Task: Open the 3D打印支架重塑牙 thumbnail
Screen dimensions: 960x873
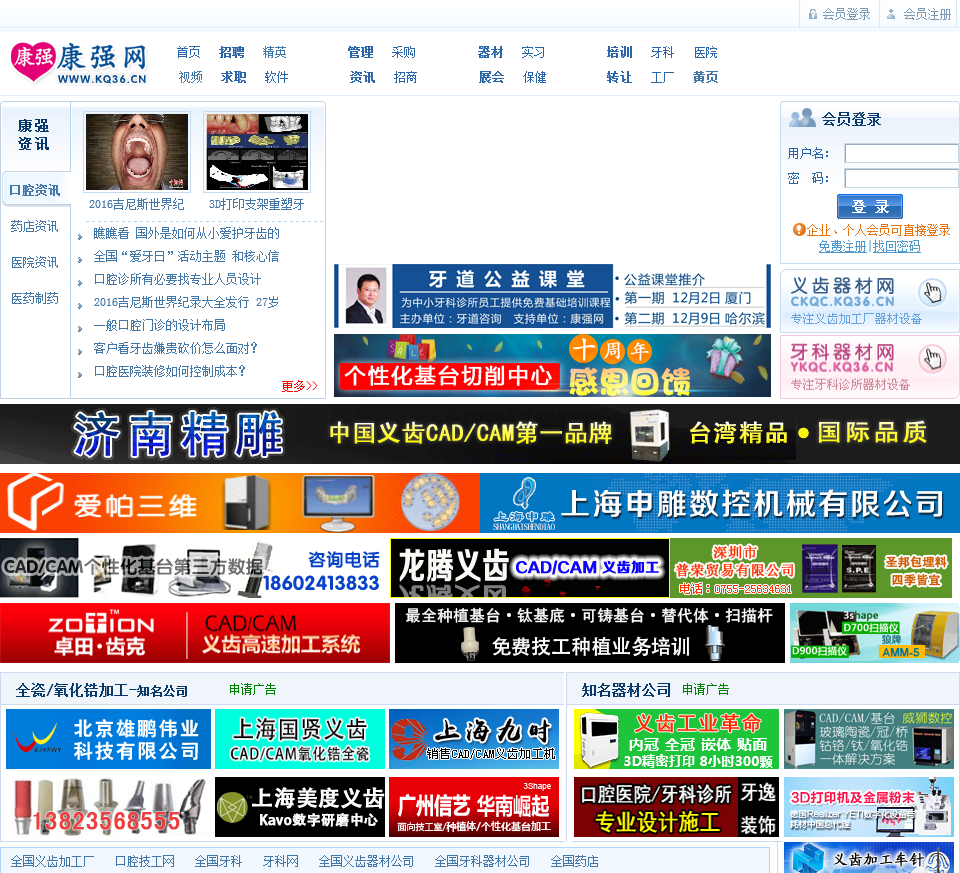Action: [x=257, y=152]
